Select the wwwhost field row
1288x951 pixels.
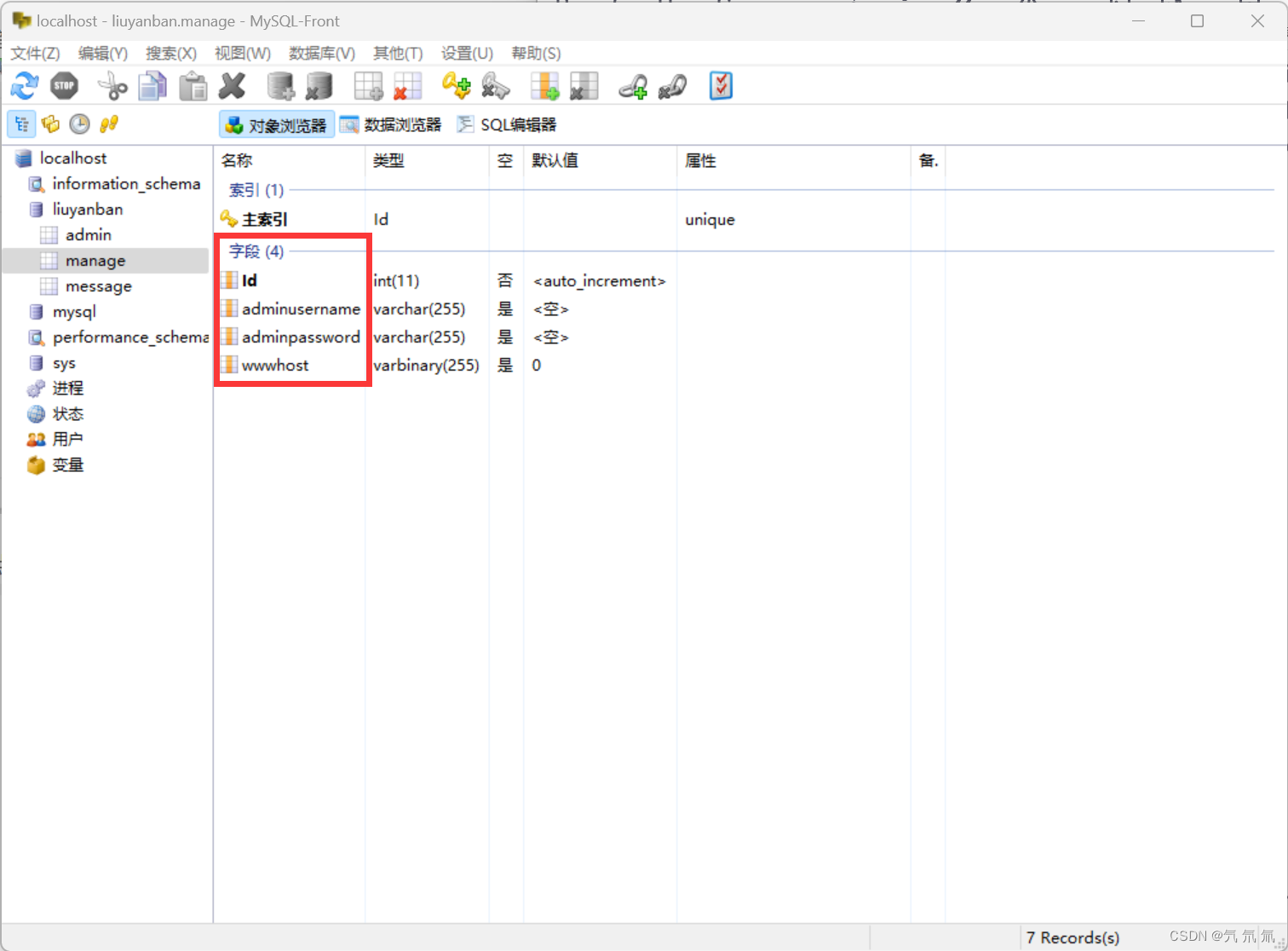tap(275, 365)
